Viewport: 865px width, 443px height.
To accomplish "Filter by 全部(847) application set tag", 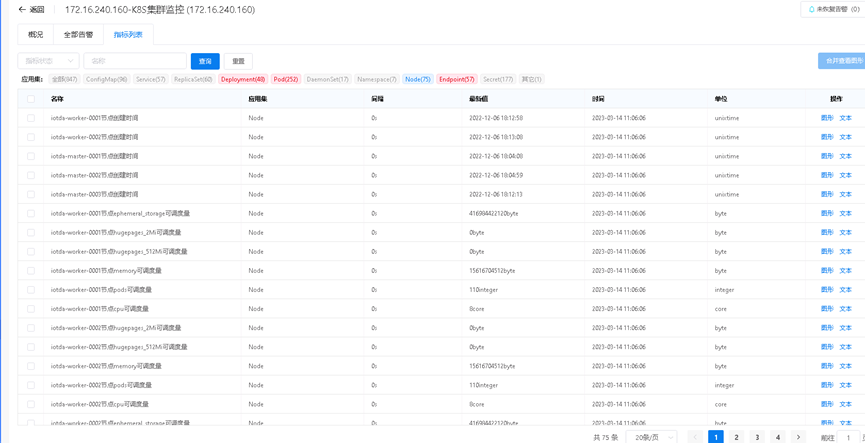I will (65, 79).
